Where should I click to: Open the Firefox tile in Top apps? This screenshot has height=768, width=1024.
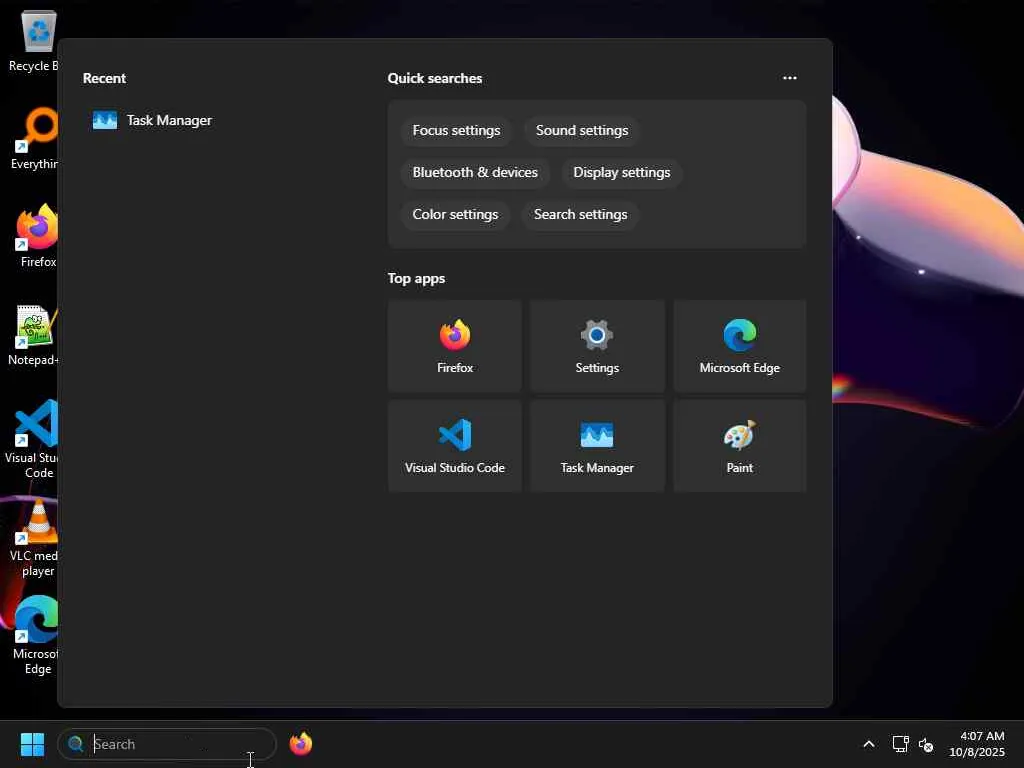pyautogui.click(x=455, y=346)
